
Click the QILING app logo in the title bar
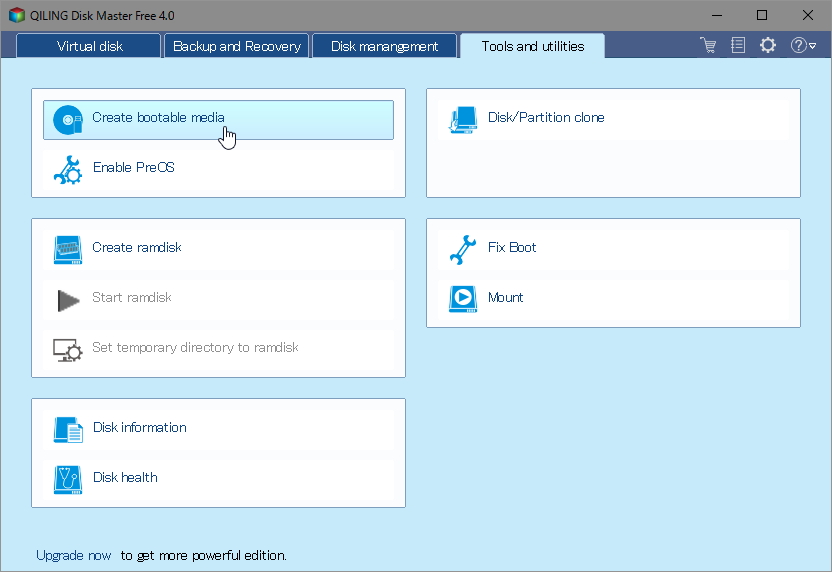(x=17, y=15)
